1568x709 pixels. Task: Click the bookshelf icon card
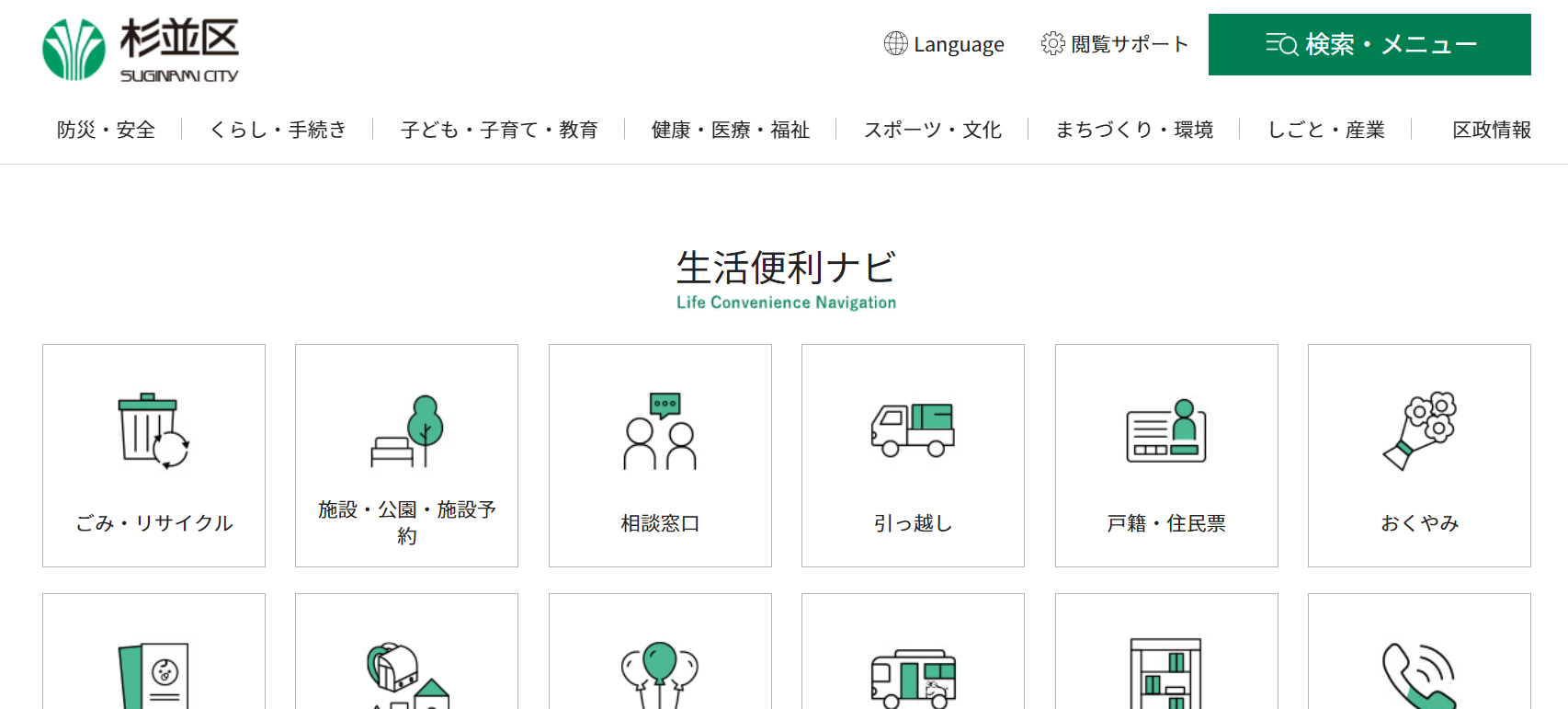click(x=1166, y=651)
